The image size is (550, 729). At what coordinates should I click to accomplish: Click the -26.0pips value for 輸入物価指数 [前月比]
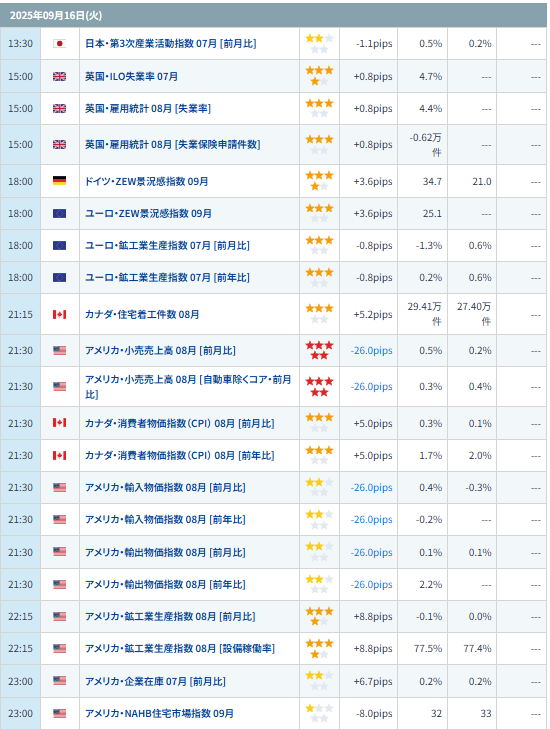(371, 488)
